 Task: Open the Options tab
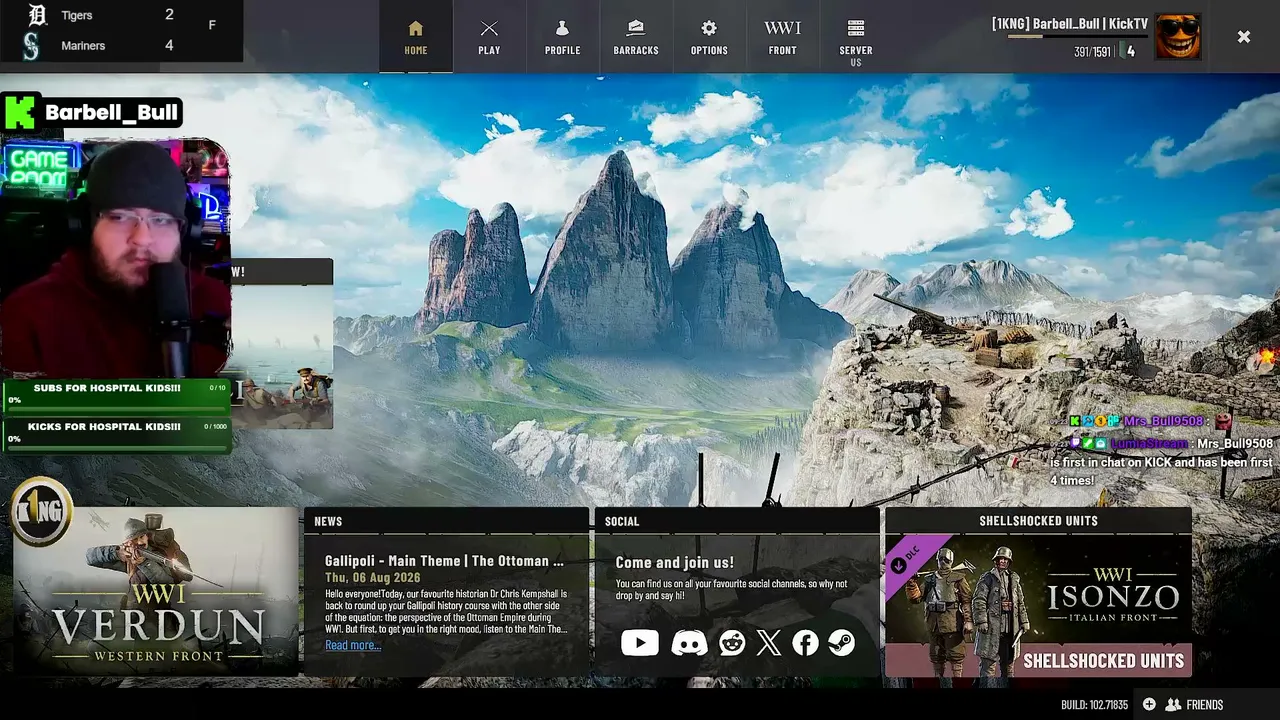709,37
